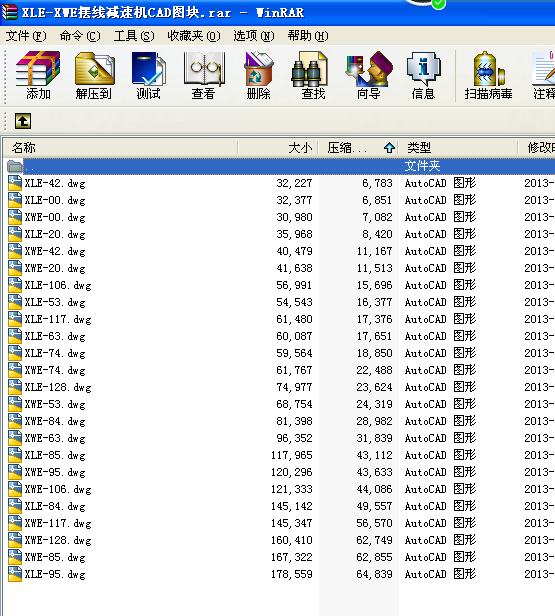Select file XWE-63.dwg
555x616 pixels.
tap(55, 438)
